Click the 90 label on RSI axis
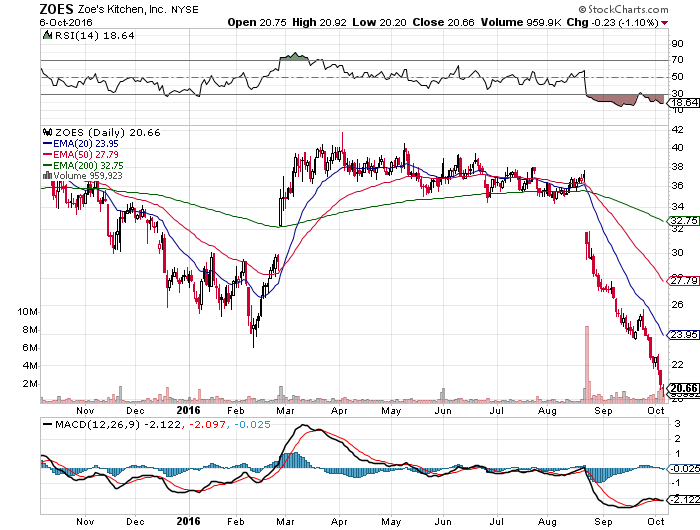 pyautogui.click(x=677, y=44)
